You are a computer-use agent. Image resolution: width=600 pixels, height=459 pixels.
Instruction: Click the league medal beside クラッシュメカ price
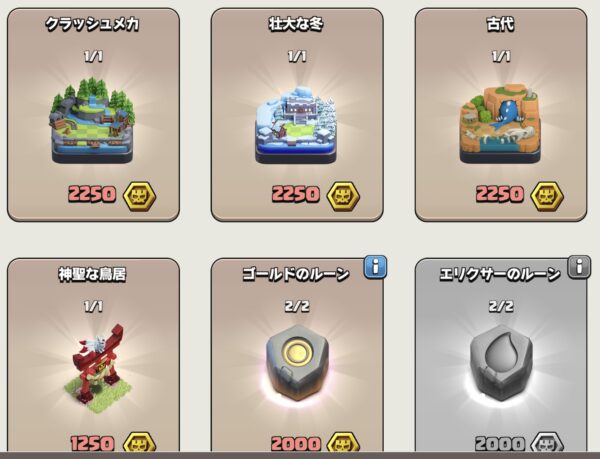139,197
